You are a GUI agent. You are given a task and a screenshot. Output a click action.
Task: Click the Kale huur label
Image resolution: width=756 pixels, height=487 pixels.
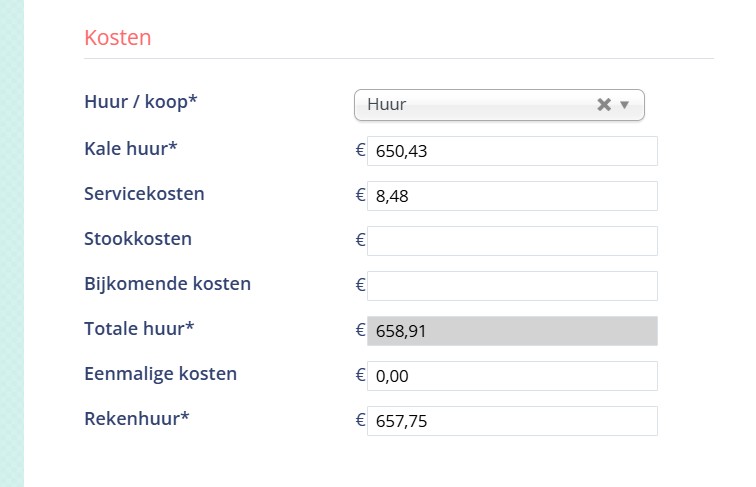pos(131,149)
